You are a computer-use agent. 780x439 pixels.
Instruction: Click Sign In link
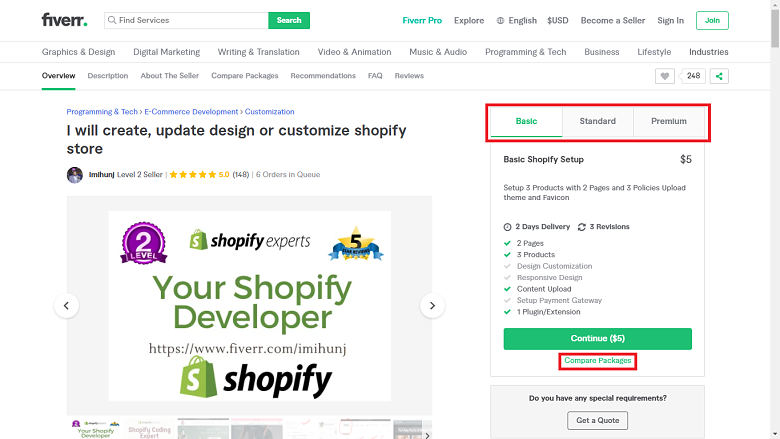point(671,20)
